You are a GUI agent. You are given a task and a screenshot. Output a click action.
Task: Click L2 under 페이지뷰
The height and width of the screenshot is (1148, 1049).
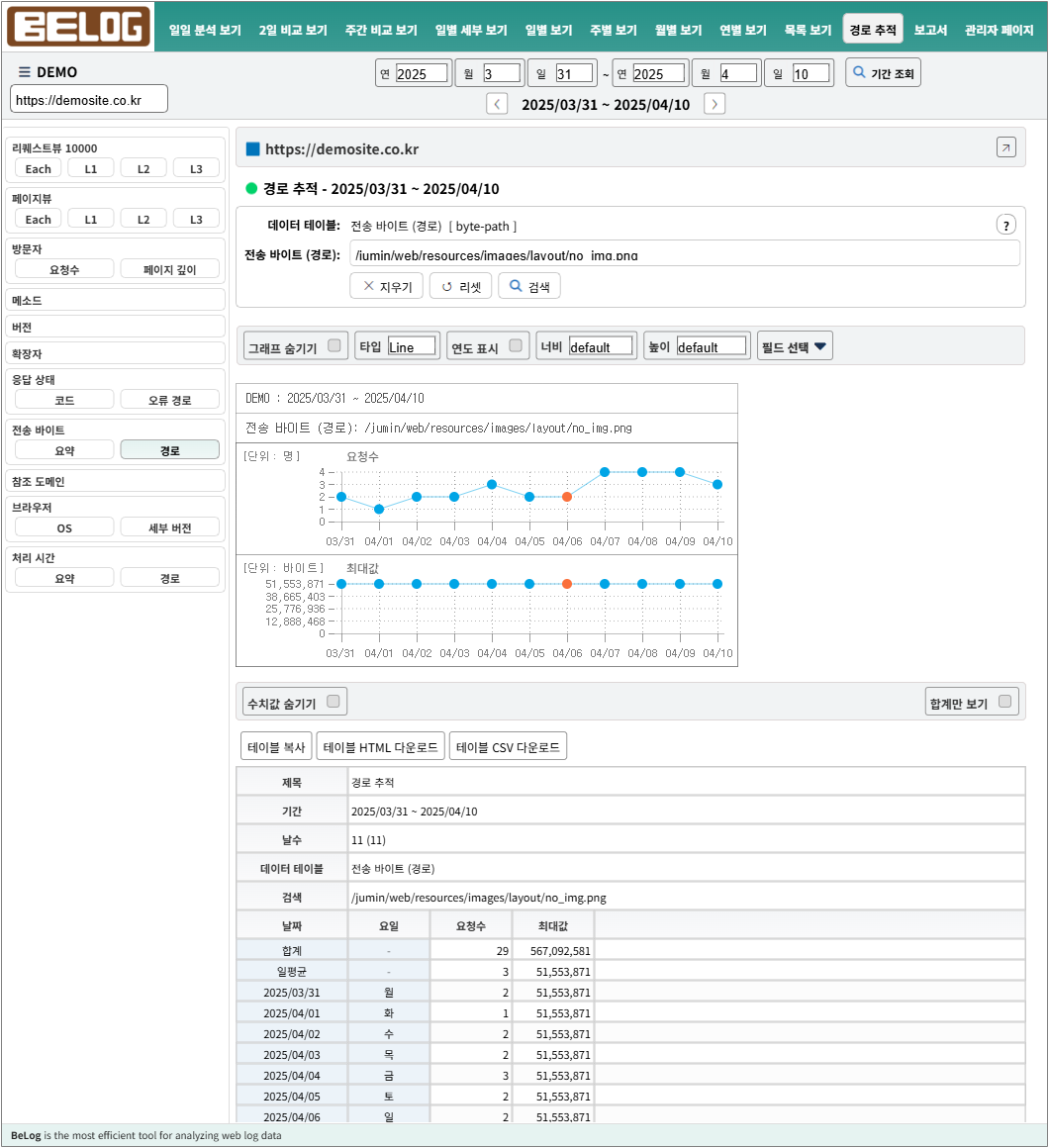[x=143, y=219]
